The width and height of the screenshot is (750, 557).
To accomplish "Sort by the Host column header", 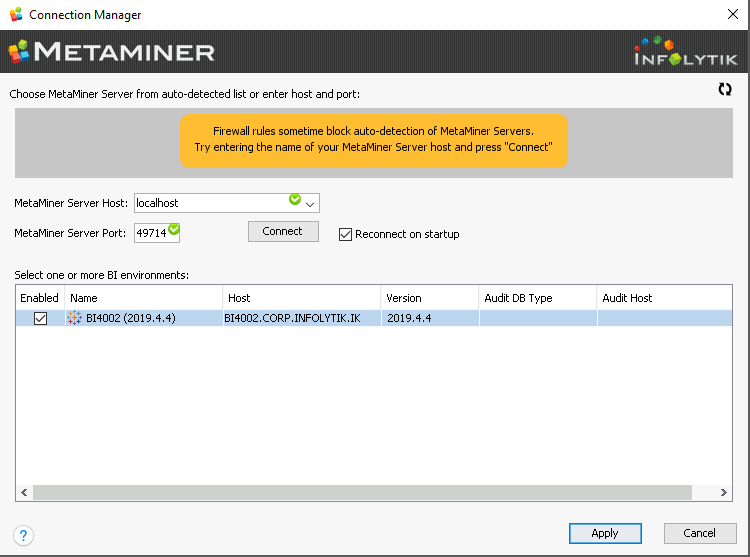I will (x=302, y=298).
